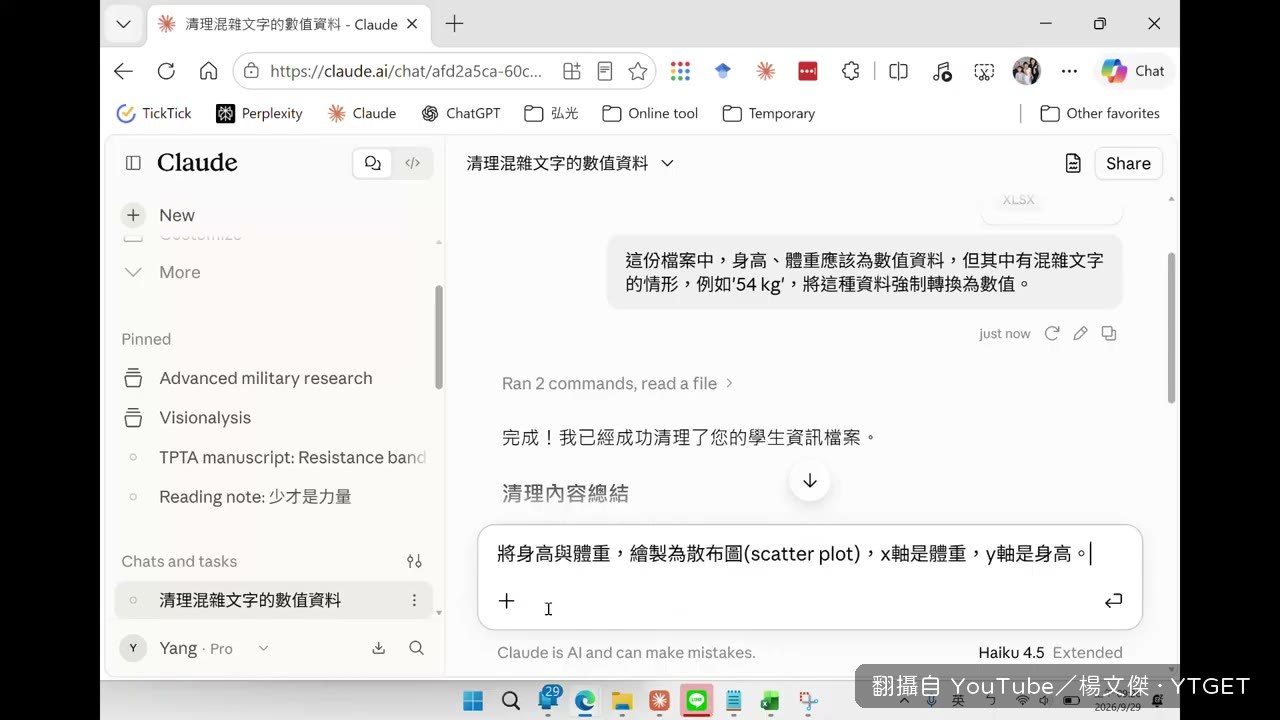Go to the browser home page
Screen dimensions: 1280x720
pyautogui.click(x=208, y=71)
